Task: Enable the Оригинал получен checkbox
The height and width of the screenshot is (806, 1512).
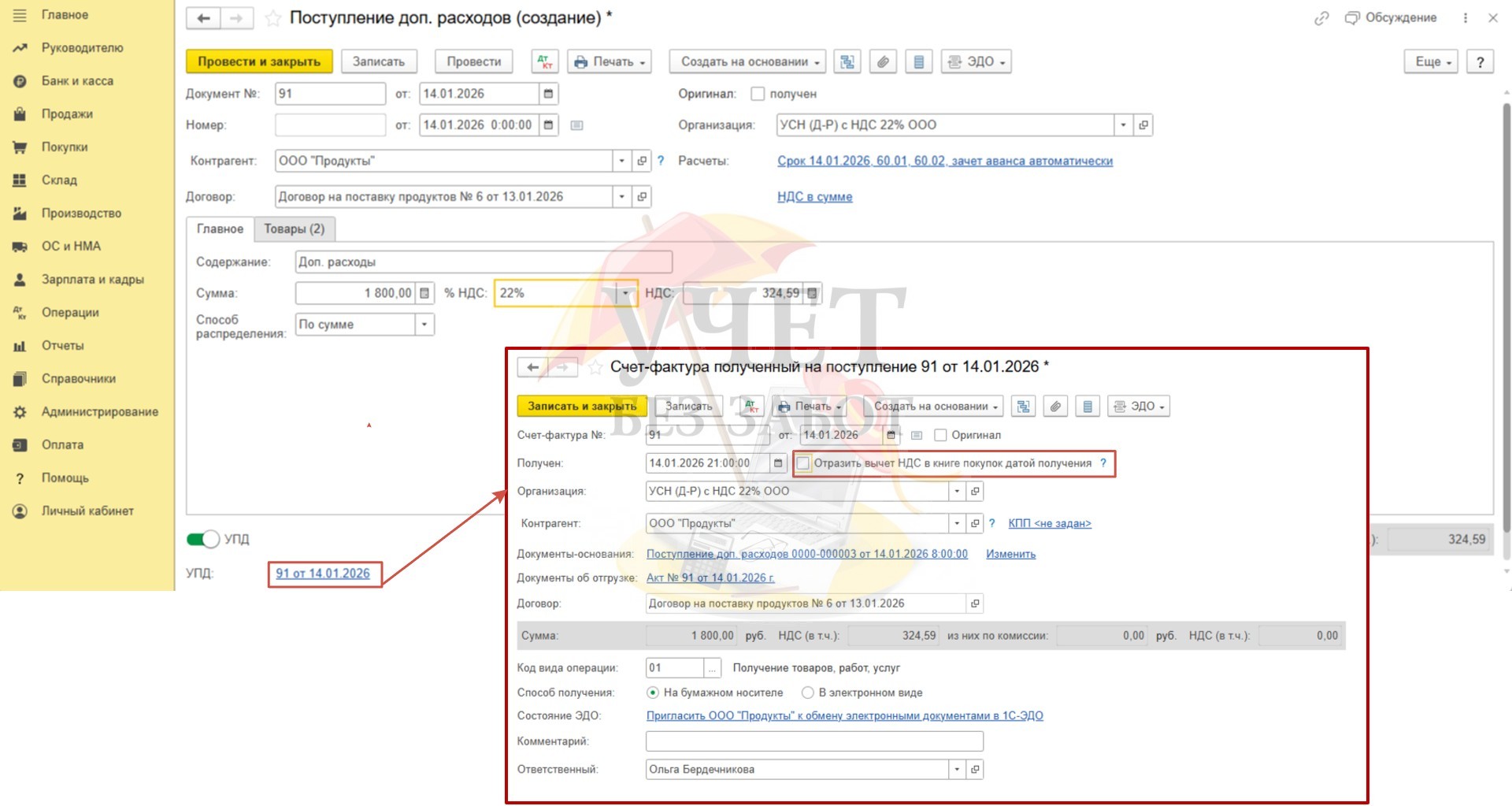Action: click(x=758, y=94)
